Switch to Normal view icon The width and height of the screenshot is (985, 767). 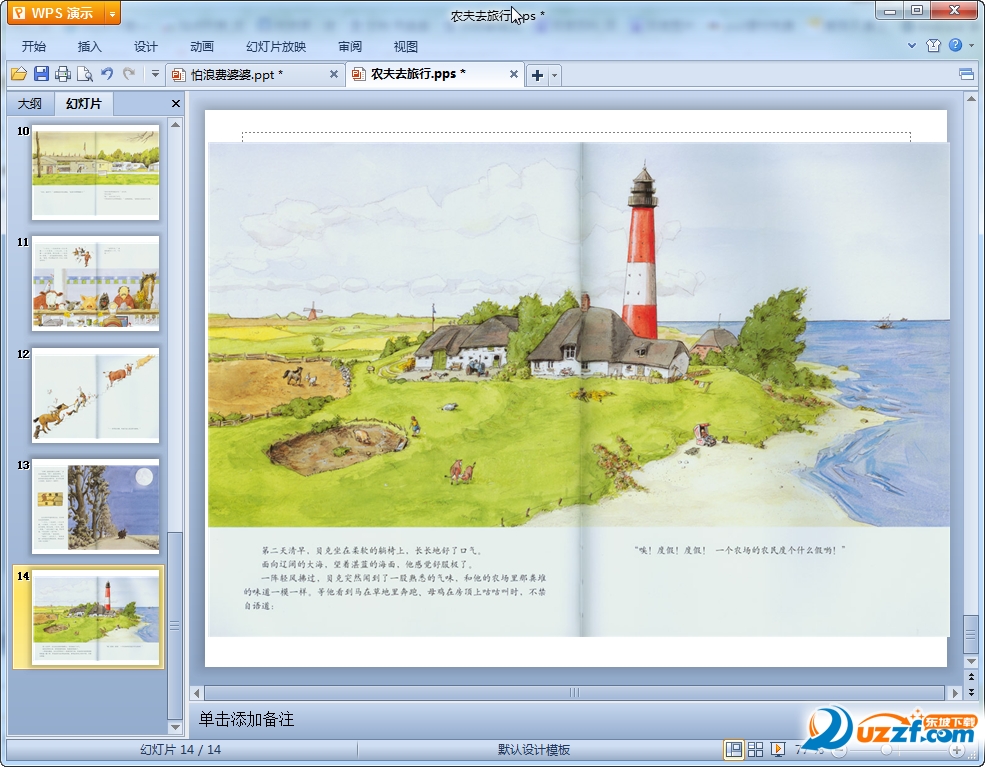(x=733, y=749)
